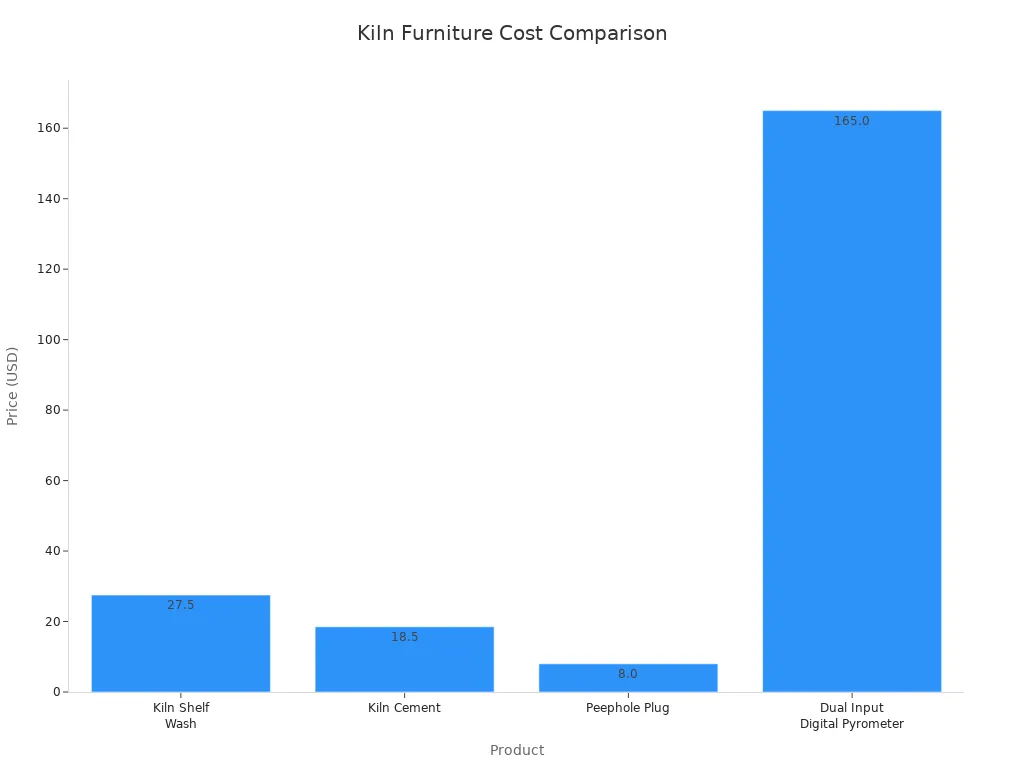Click the Kiln Cement tick label
Screen dimensions: 1024x768
coord(404,708)
